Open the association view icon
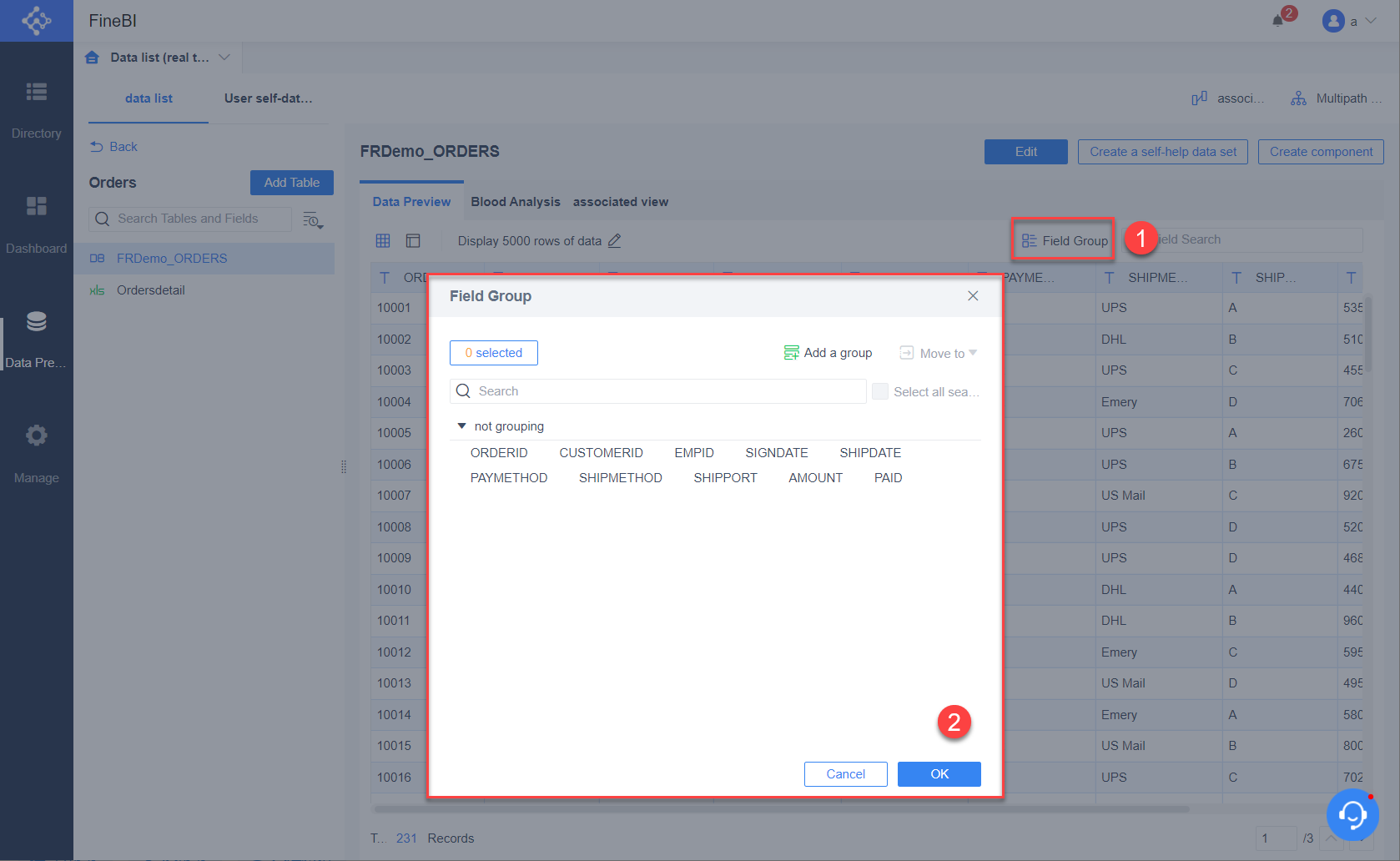This screenshot has height=861, width=1400. click(1200, 98)
